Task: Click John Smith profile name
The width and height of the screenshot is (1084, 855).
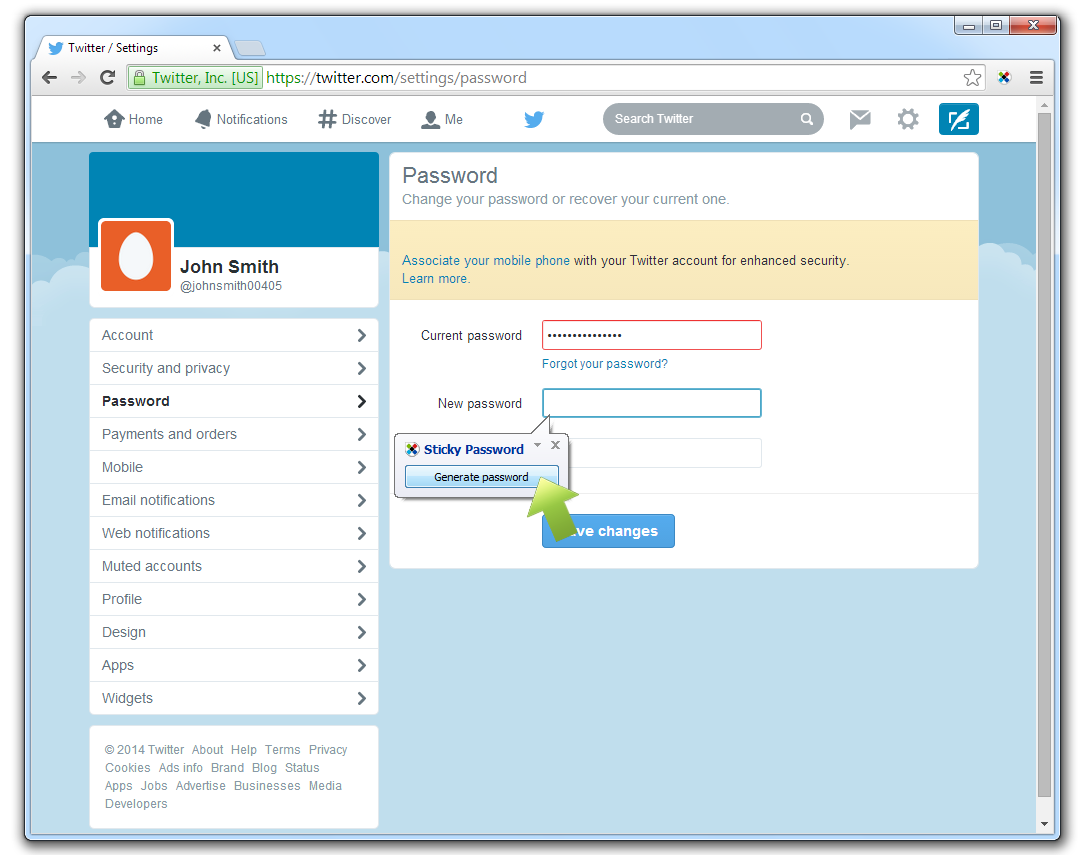Action: (x=230, y=267)
